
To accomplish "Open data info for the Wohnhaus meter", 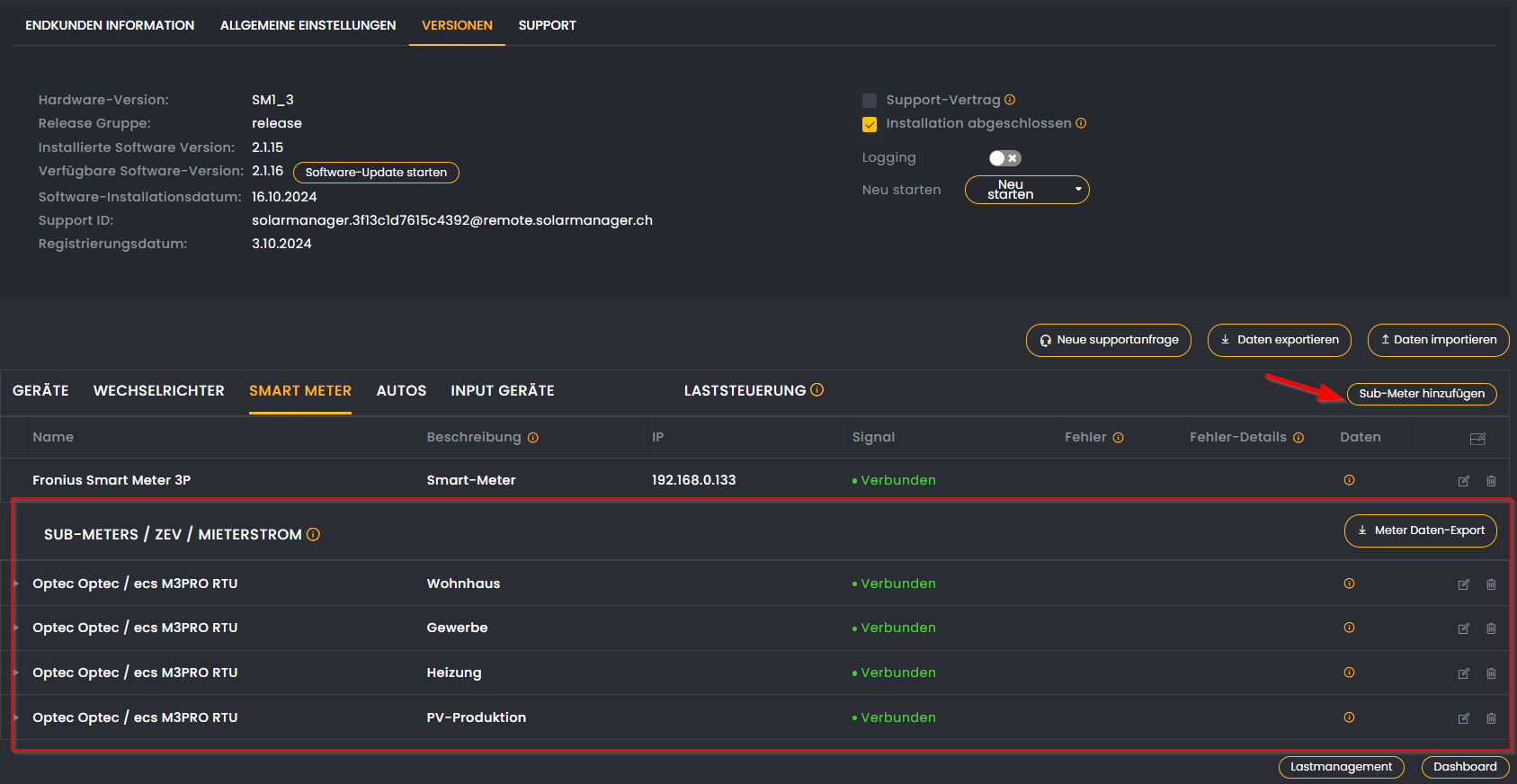I will [1349, 584].
